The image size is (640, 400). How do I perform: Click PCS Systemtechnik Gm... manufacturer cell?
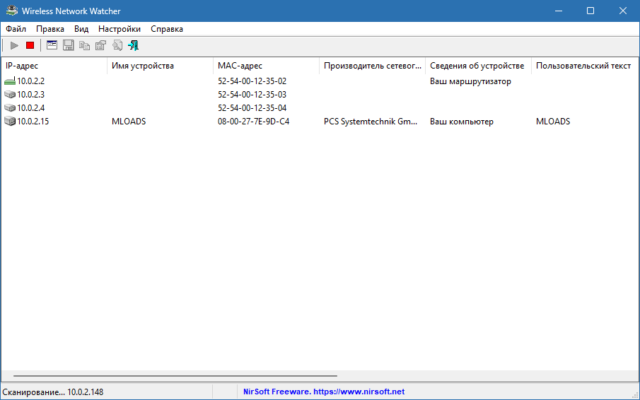371,122
